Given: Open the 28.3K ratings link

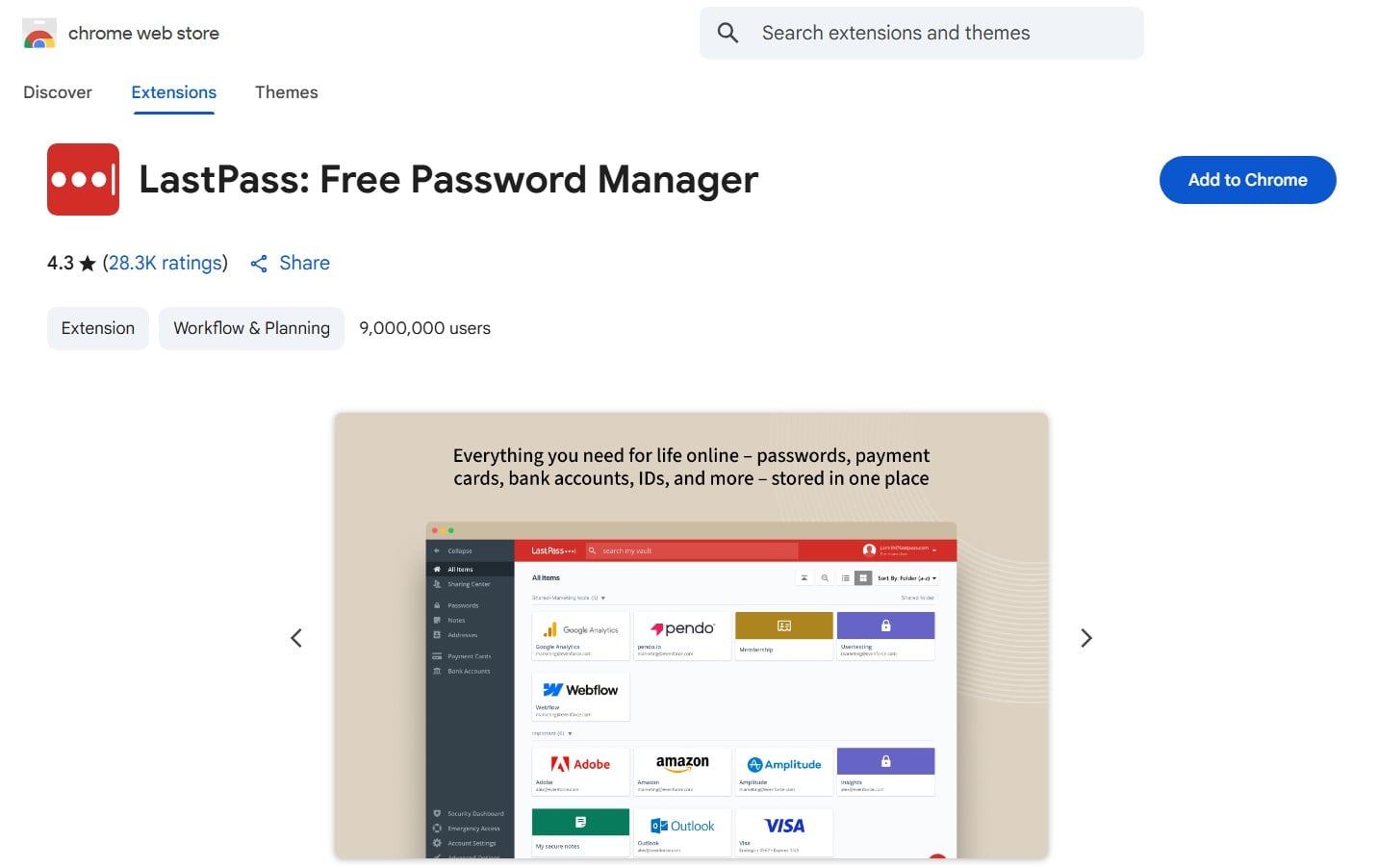Looking at the screenshot, I should [166, 262].
